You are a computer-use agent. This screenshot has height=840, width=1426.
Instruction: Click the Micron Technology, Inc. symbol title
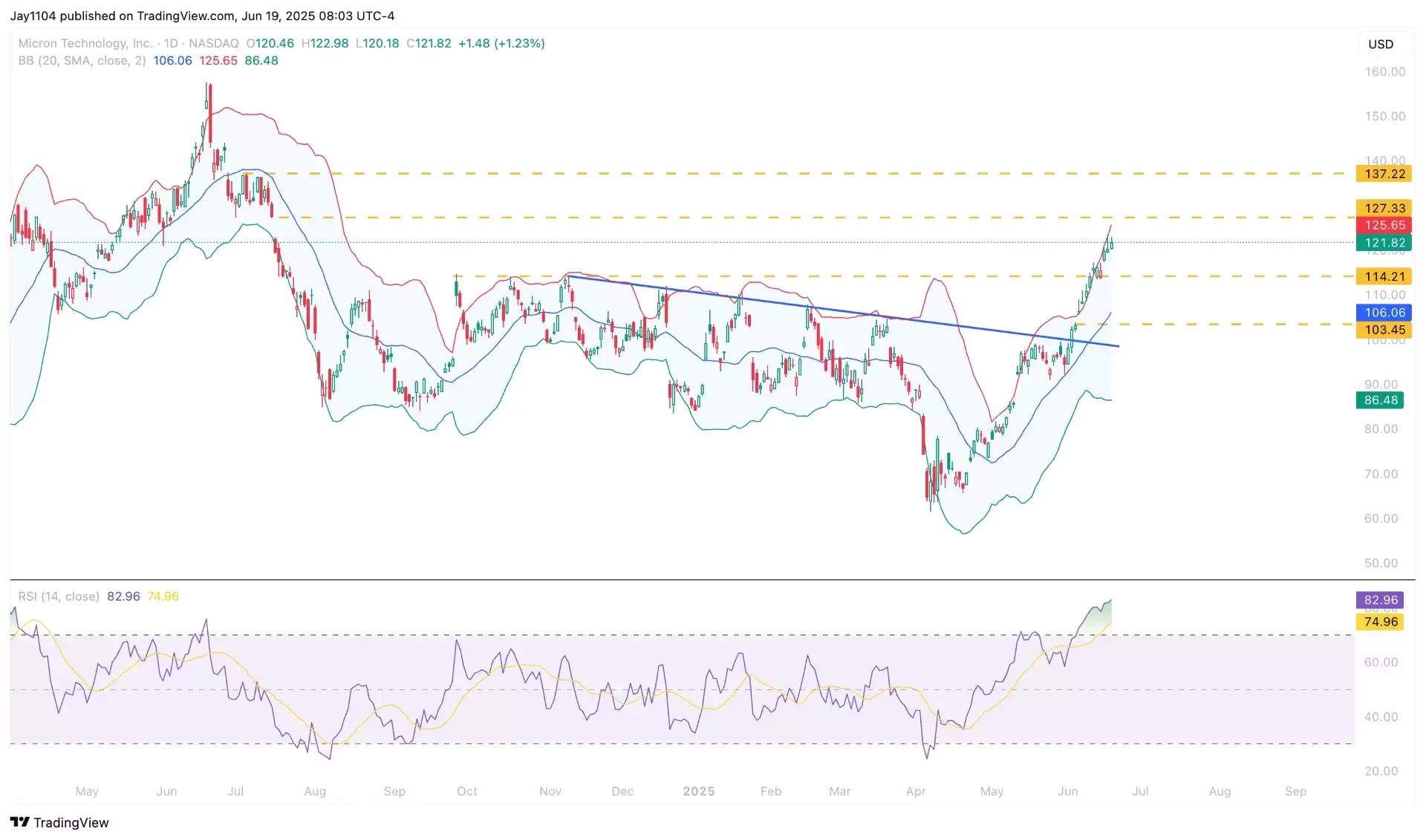click(x=85, y=44)
